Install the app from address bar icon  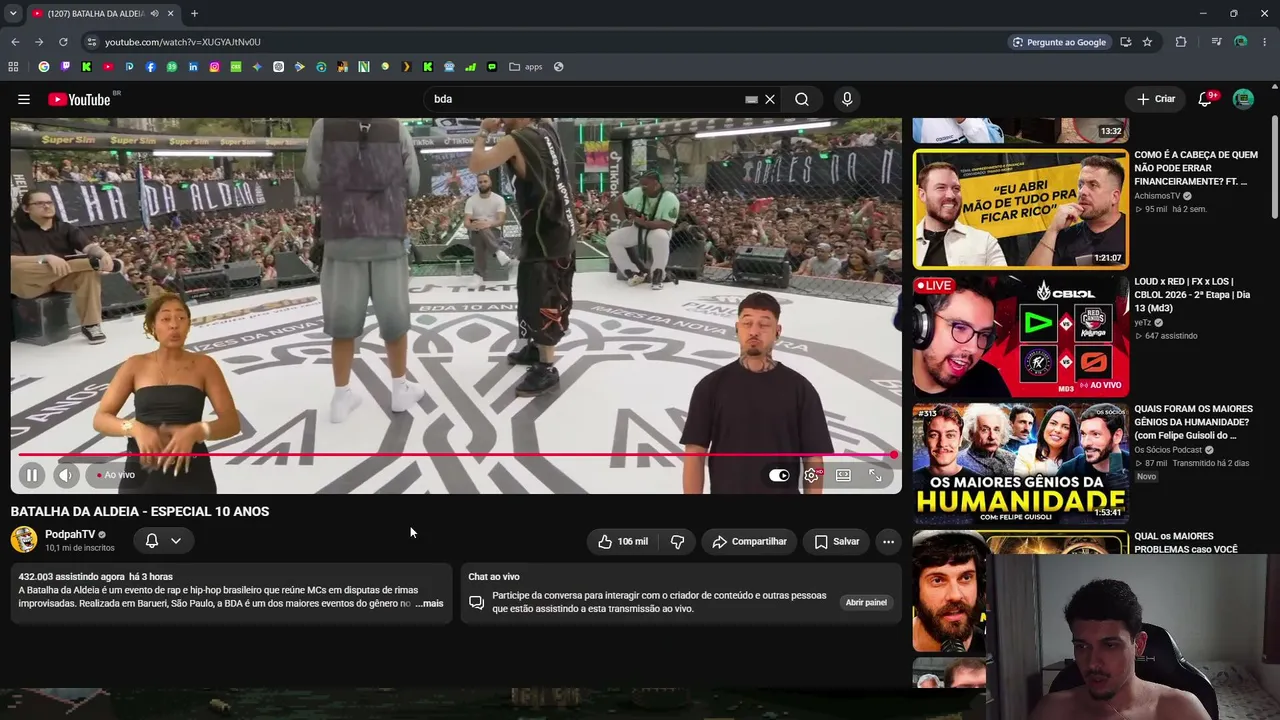(1126, 42)
